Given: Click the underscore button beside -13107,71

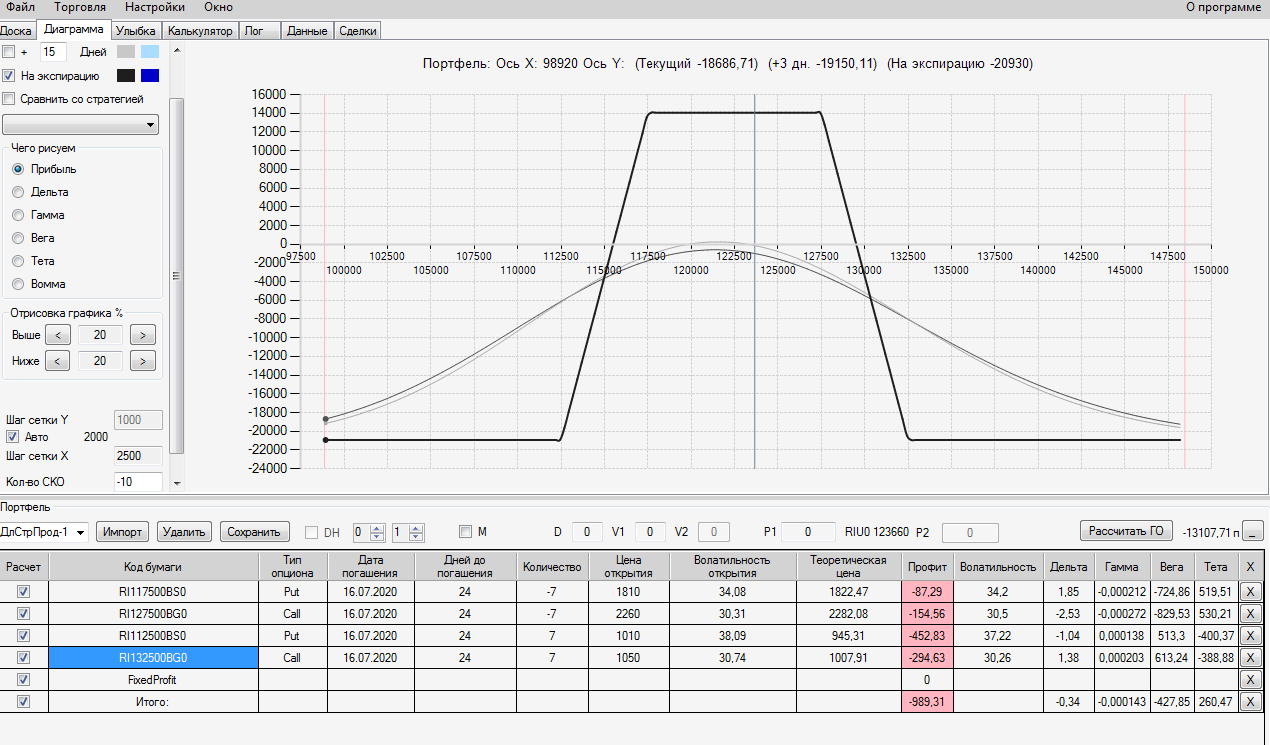Looking at the screenshot, I should coord(1254,531).
